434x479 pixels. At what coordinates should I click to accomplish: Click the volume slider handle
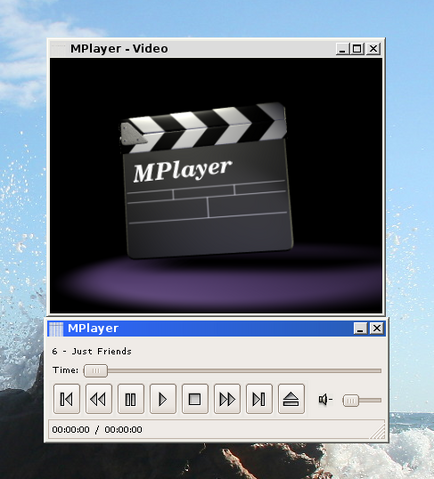[351, 400]
